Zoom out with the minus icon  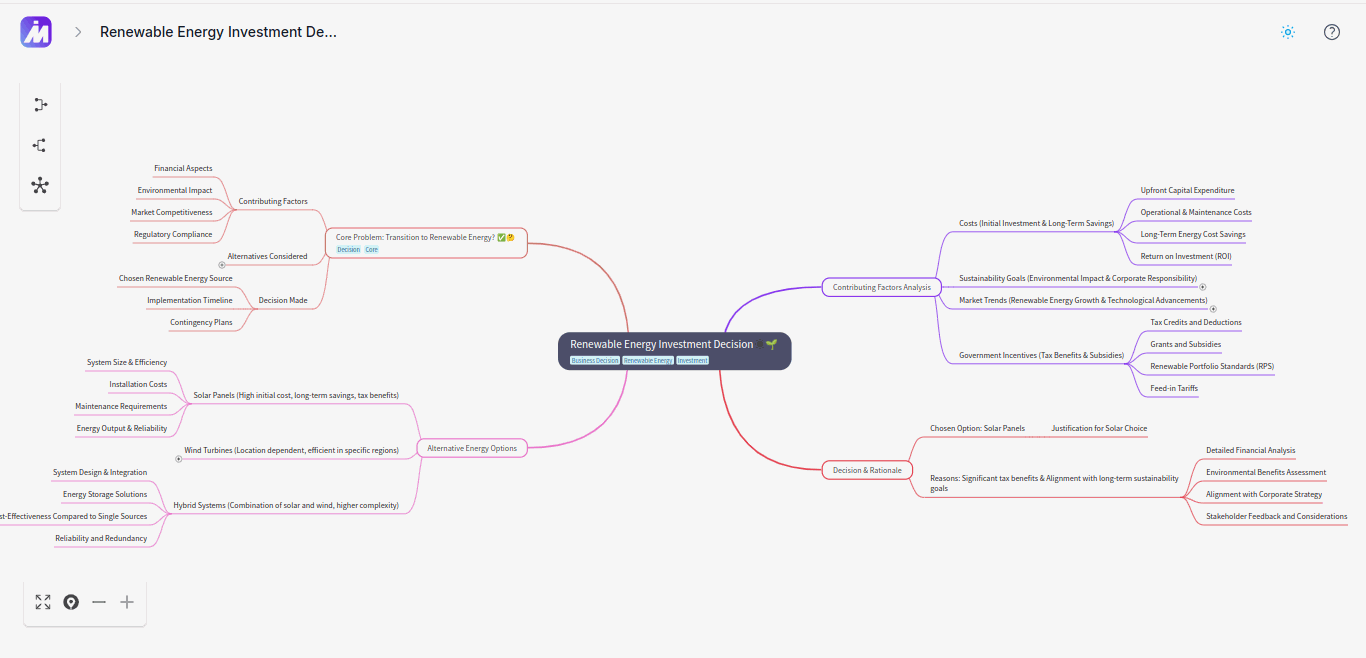[99, 602]
